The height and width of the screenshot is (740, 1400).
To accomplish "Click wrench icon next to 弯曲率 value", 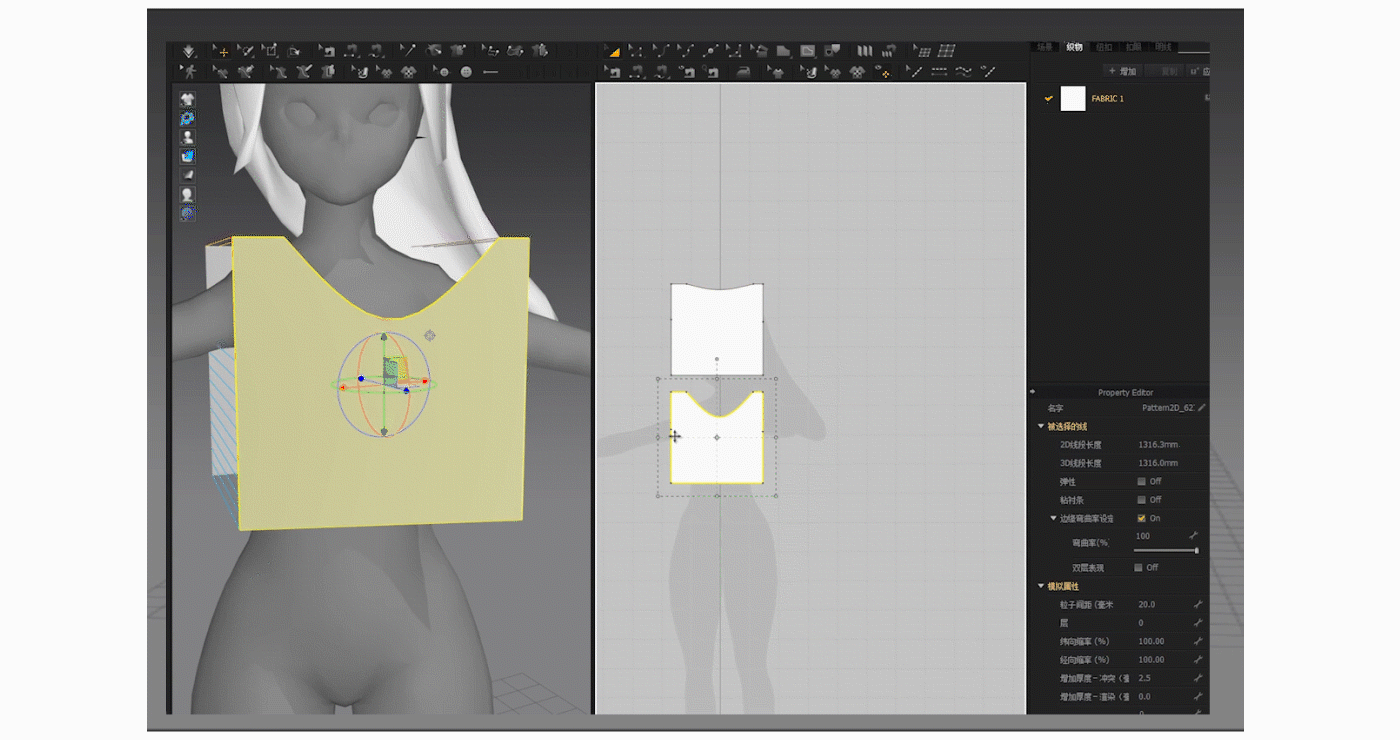I will [1194, 536].
